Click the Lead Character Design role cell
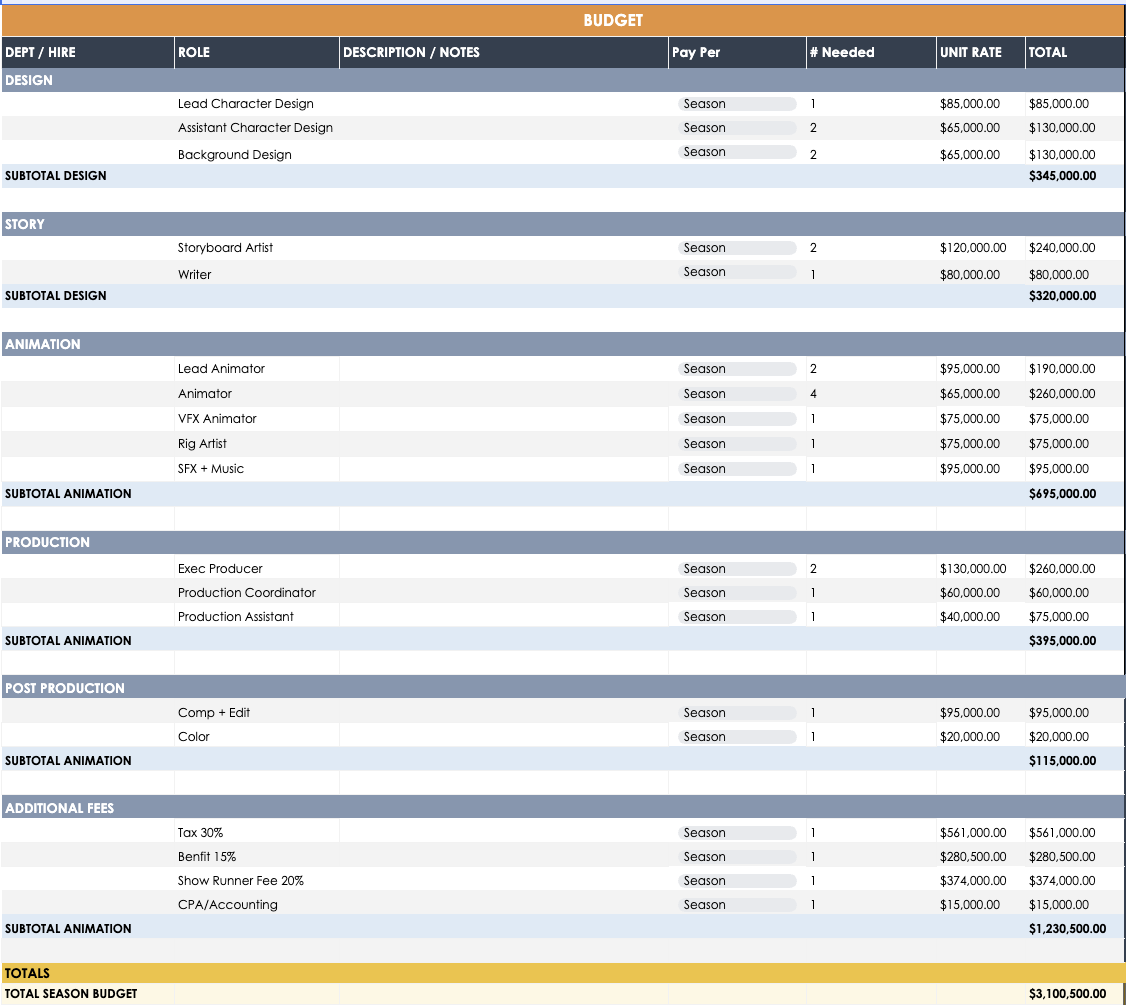 tap(256, 104)
